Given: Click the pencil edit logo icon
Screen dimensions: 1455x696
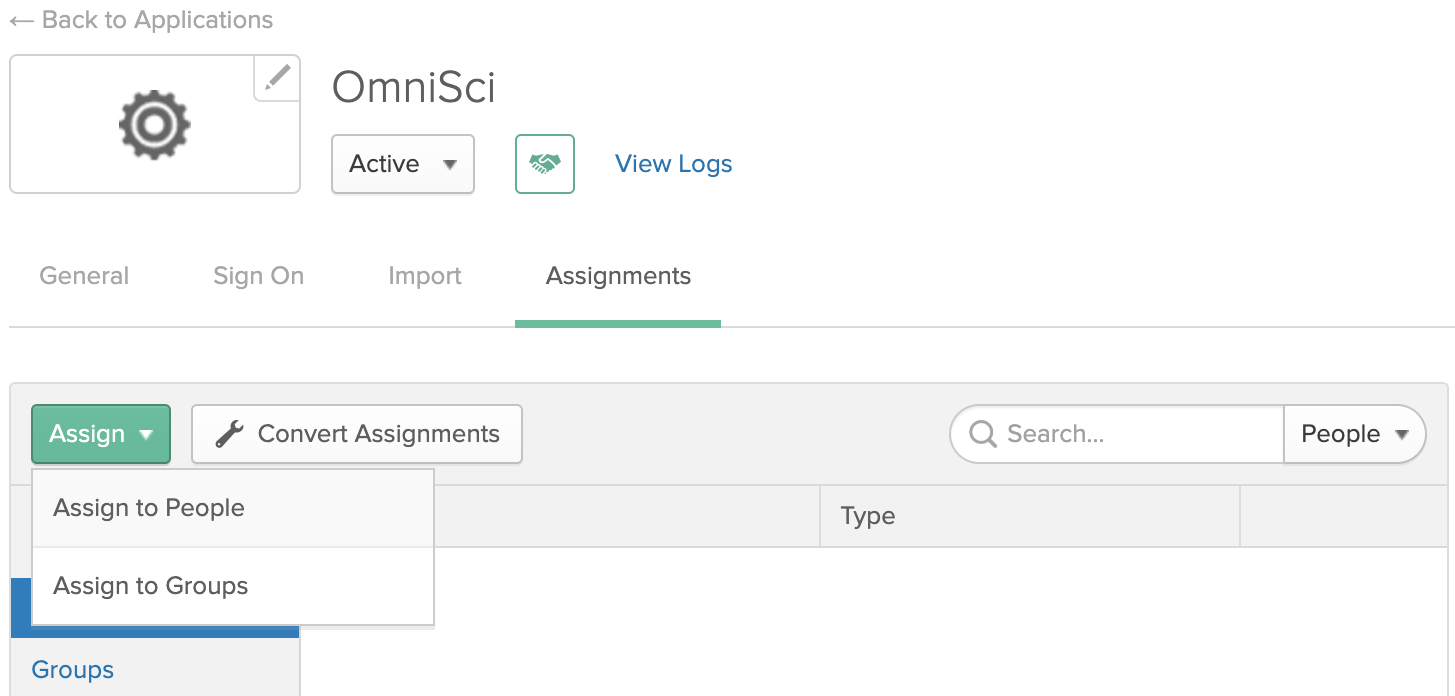Looking at the screenshot, I should (x=277, y=78).
